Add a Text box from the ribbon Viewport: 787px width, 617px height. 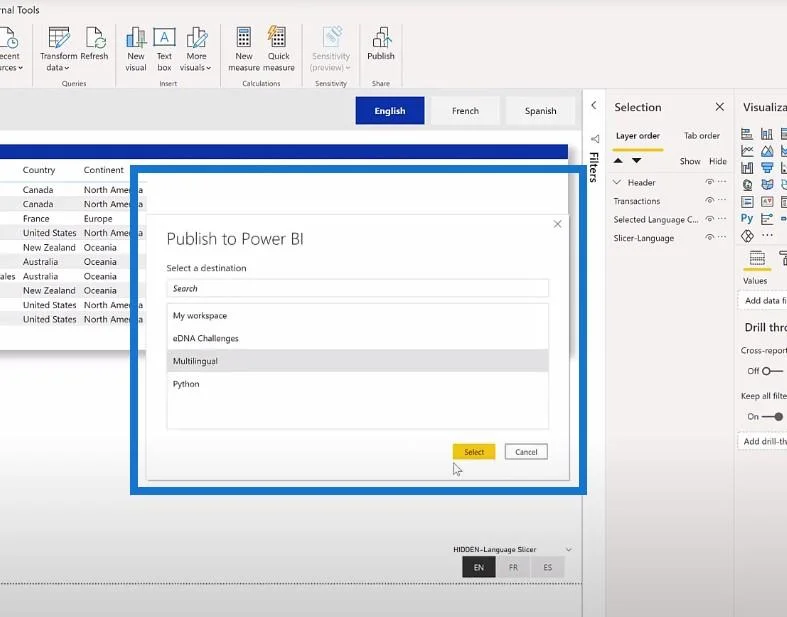pos(164,49)
